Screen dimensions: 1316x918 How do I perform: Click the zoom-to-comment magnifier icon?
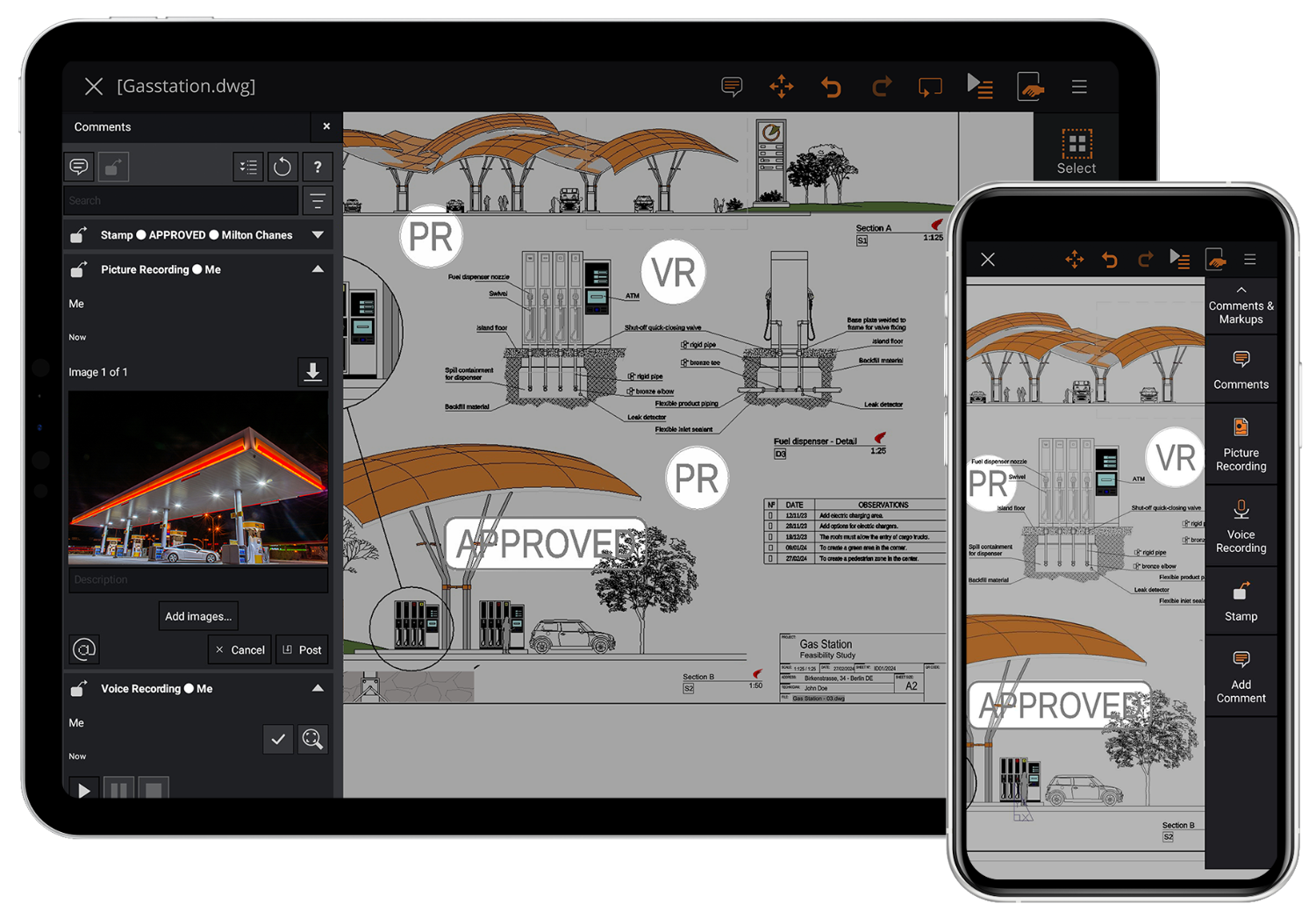point(312,739)
